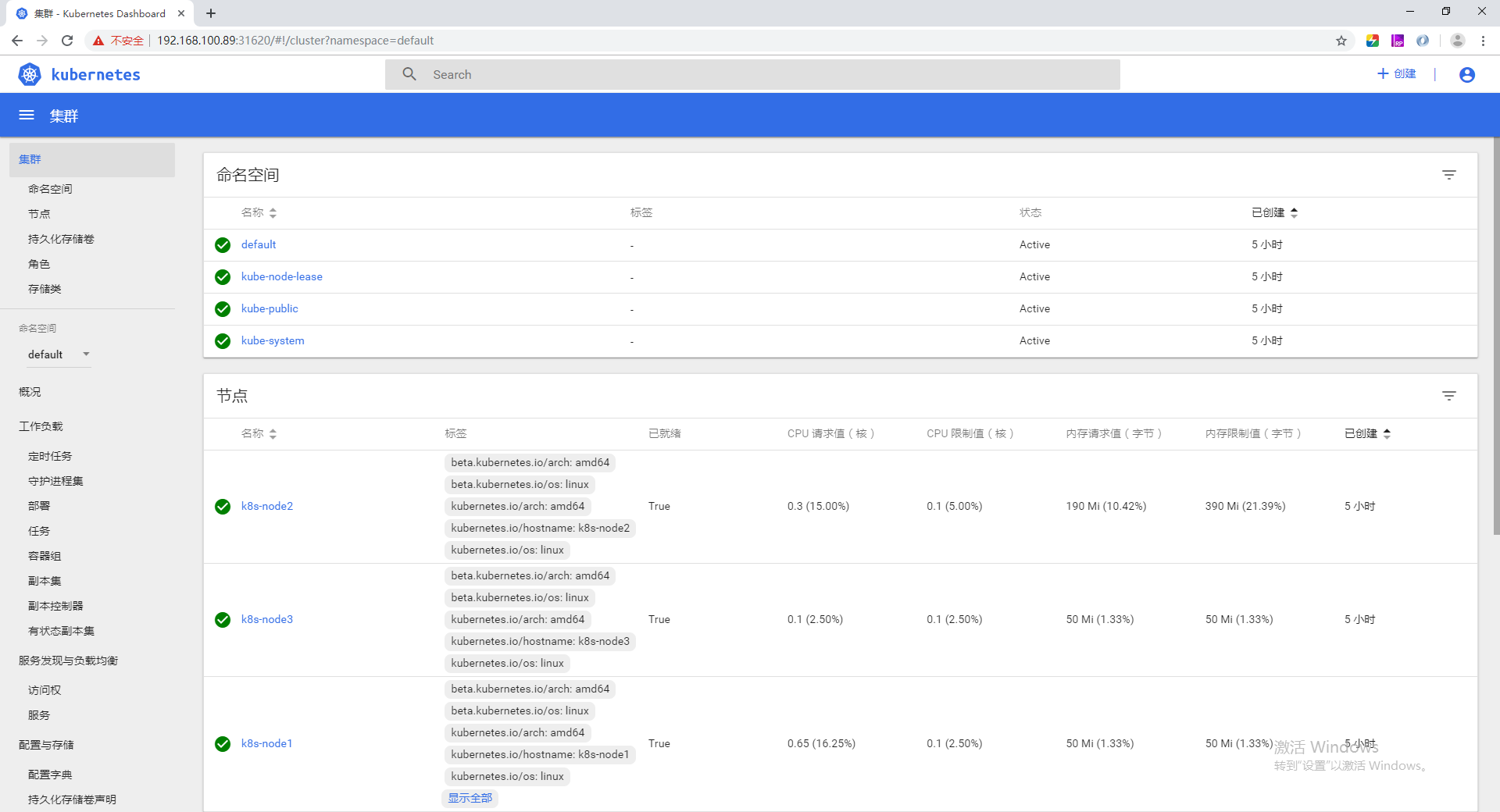Open the default namespace dropdown selector
The width and height of the screenshot is (1500, 812).
(59, 354)
